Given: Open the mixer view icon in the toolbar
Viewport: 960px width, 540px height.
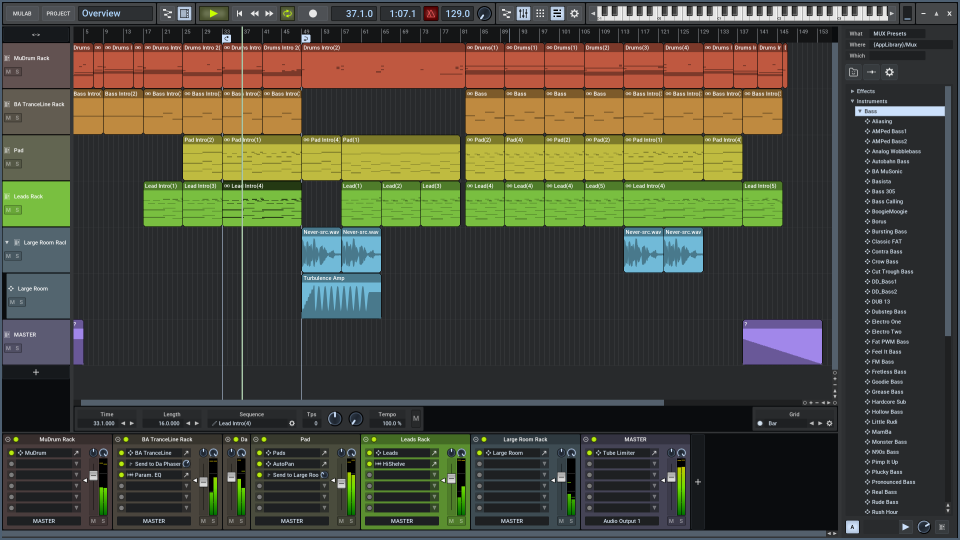Looking at the screenshot, I should 523,14.
